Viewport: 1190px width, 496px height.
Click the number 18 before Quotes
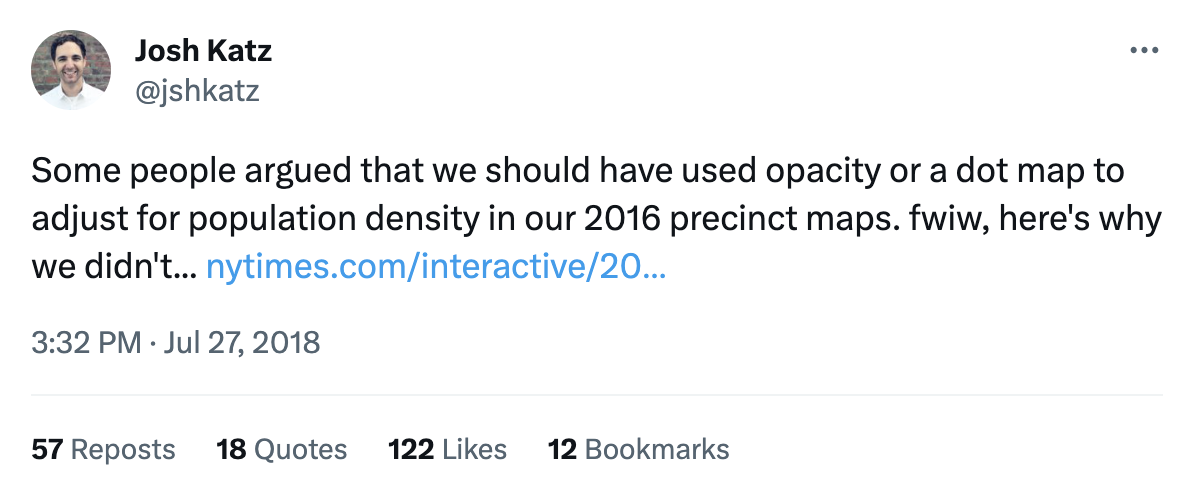(x=231, y=450)
